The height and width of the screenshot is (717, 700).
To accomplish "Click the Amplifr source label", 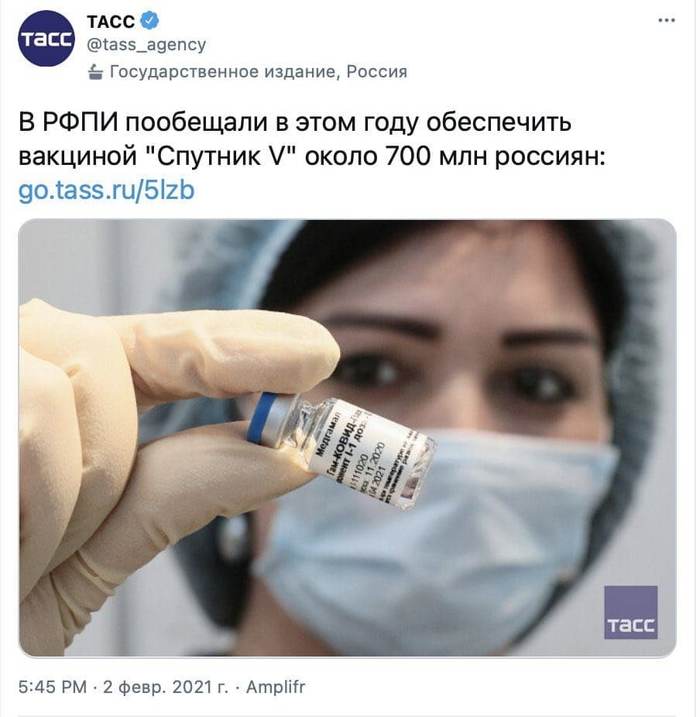I will (276, 687).
